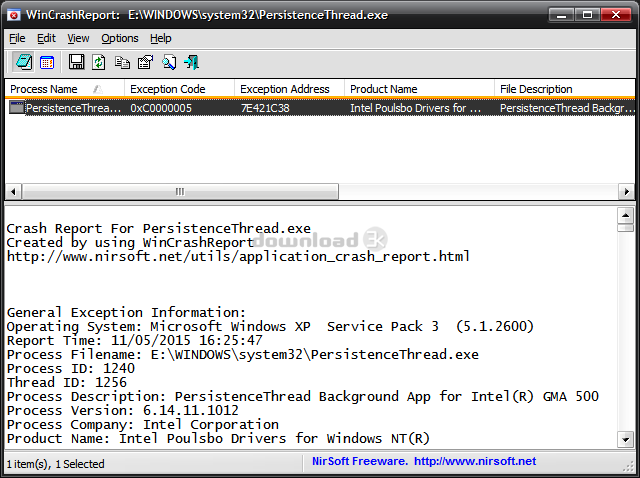Click the green arrows Refresh icon
Image resolution: width=640 pixels, height=478 pixels.
point(99,62)
